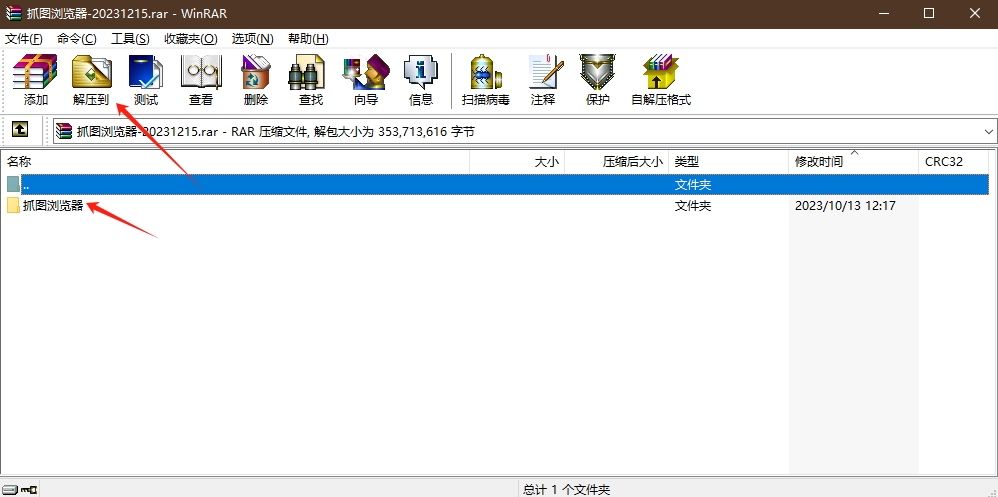
Task: Open the 查看 (View) toolbar icon
Action: click(201, 80)
